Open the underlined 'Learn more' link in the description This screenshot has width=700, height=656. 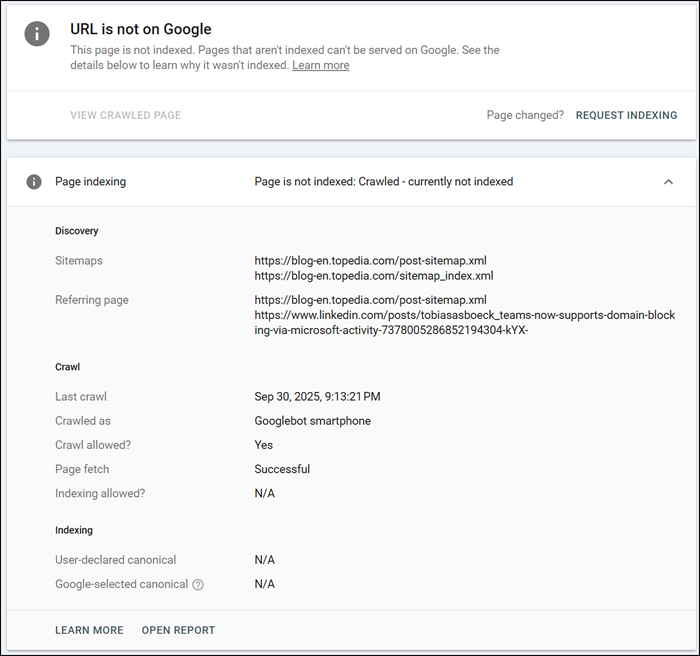click(320, 65)
